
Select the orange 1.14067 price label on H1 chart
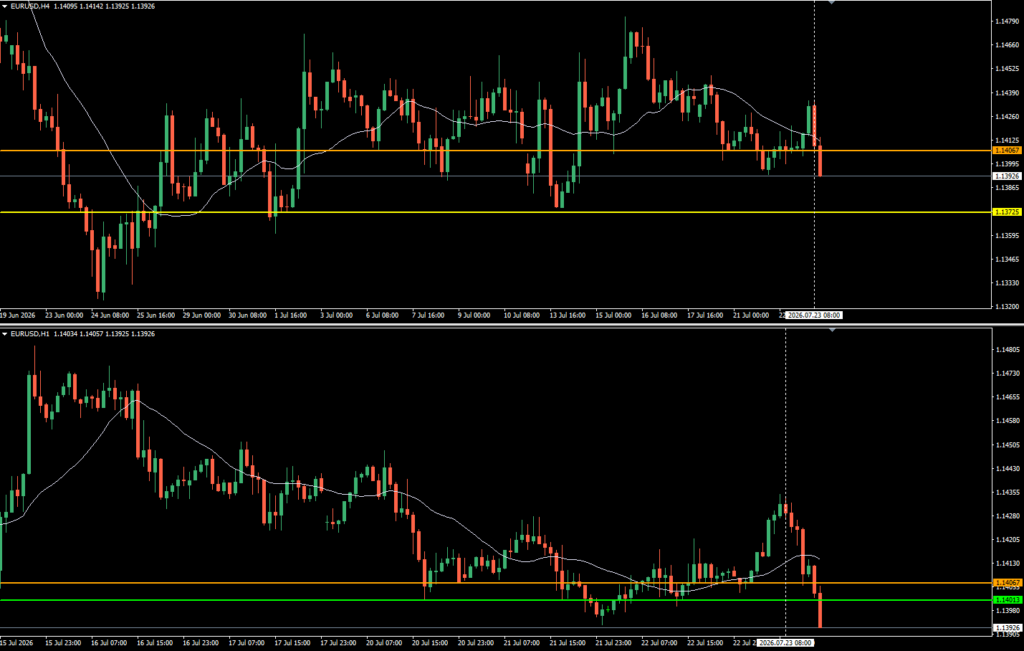(1006, 582)
